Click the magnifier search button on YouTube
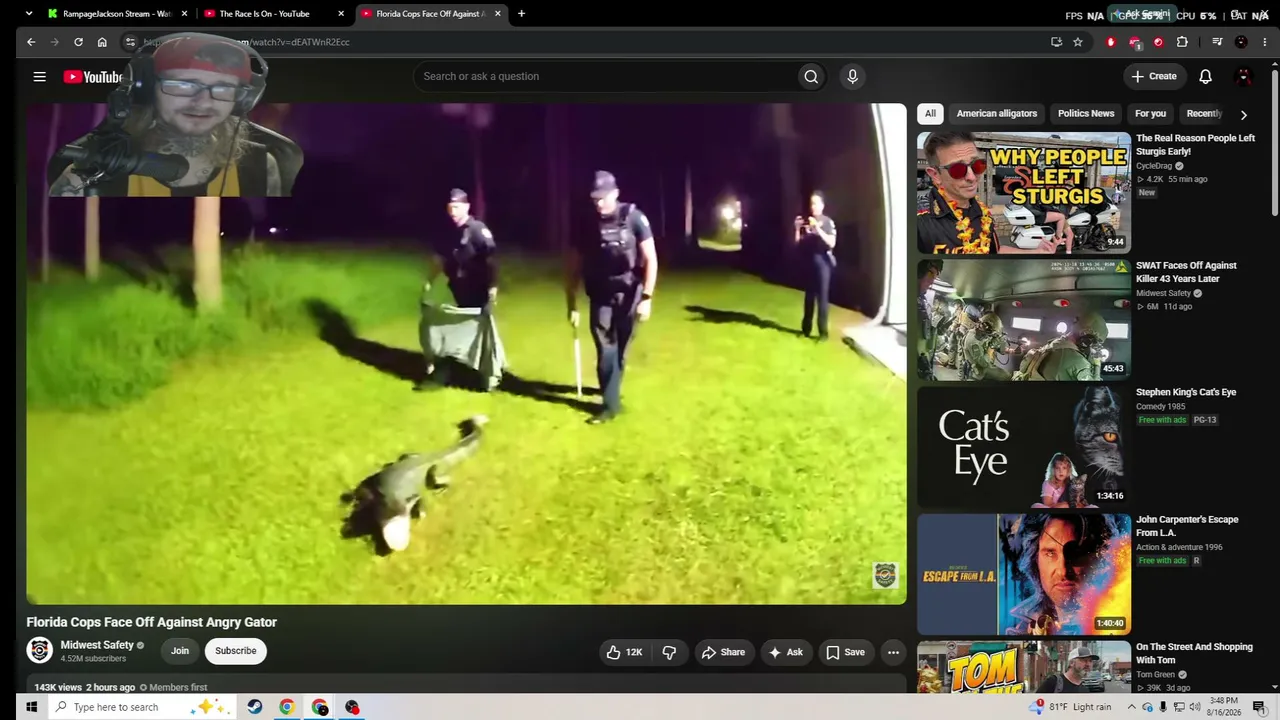Image resolution: width=1280 pixels, height=720 pixels. click(811, 76)
